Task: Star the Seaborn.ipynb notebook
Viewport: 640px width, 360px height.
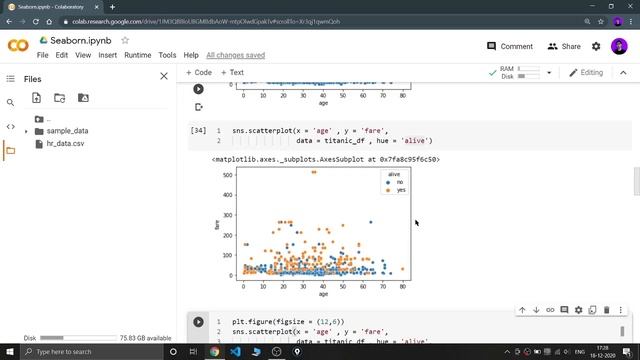Action: coord(125,40)
